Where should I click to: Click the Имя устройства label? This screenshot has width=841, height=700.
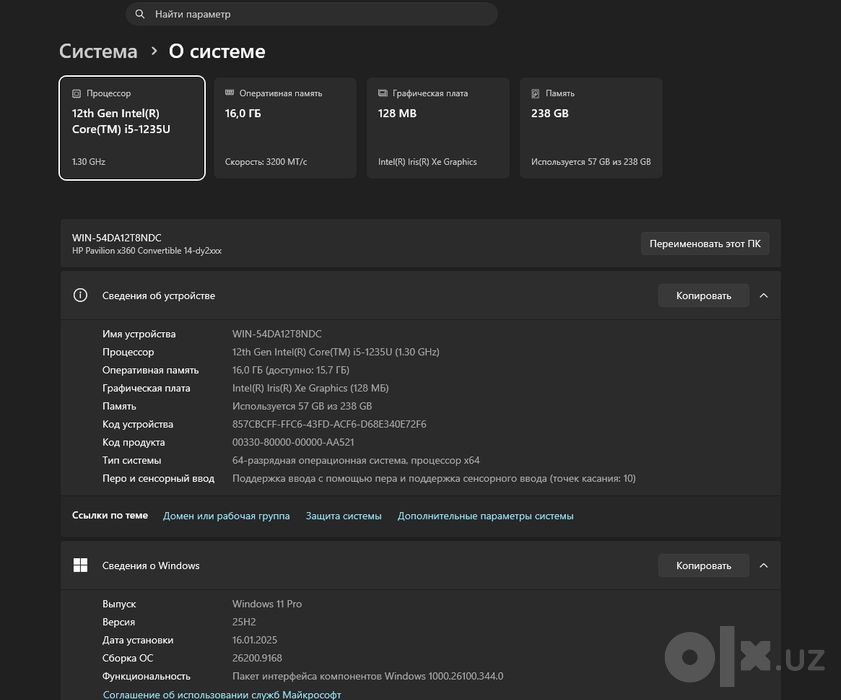click(x=139, y=334)
